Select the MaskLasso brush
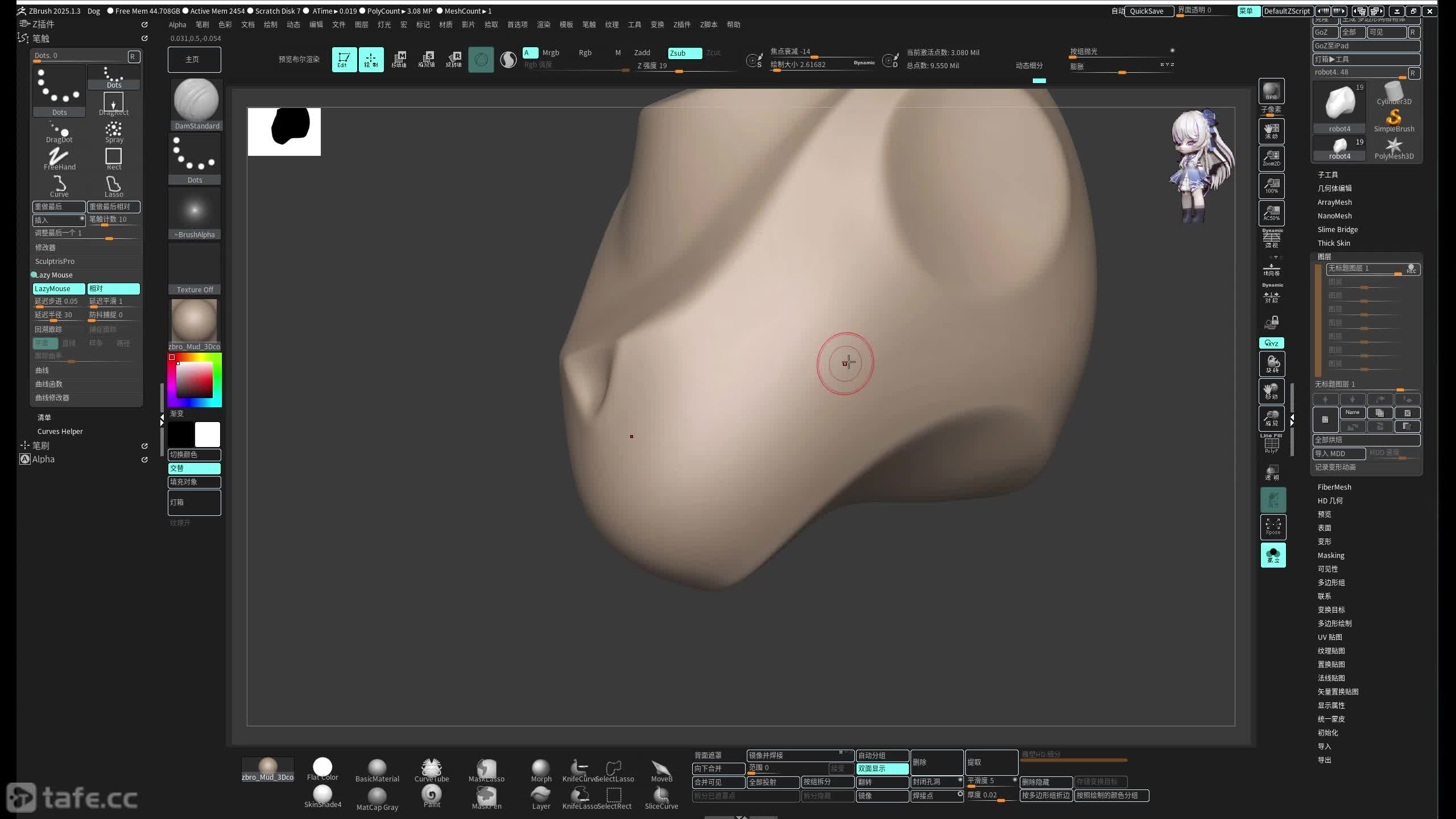The image size is (1456, 819). 486,770
